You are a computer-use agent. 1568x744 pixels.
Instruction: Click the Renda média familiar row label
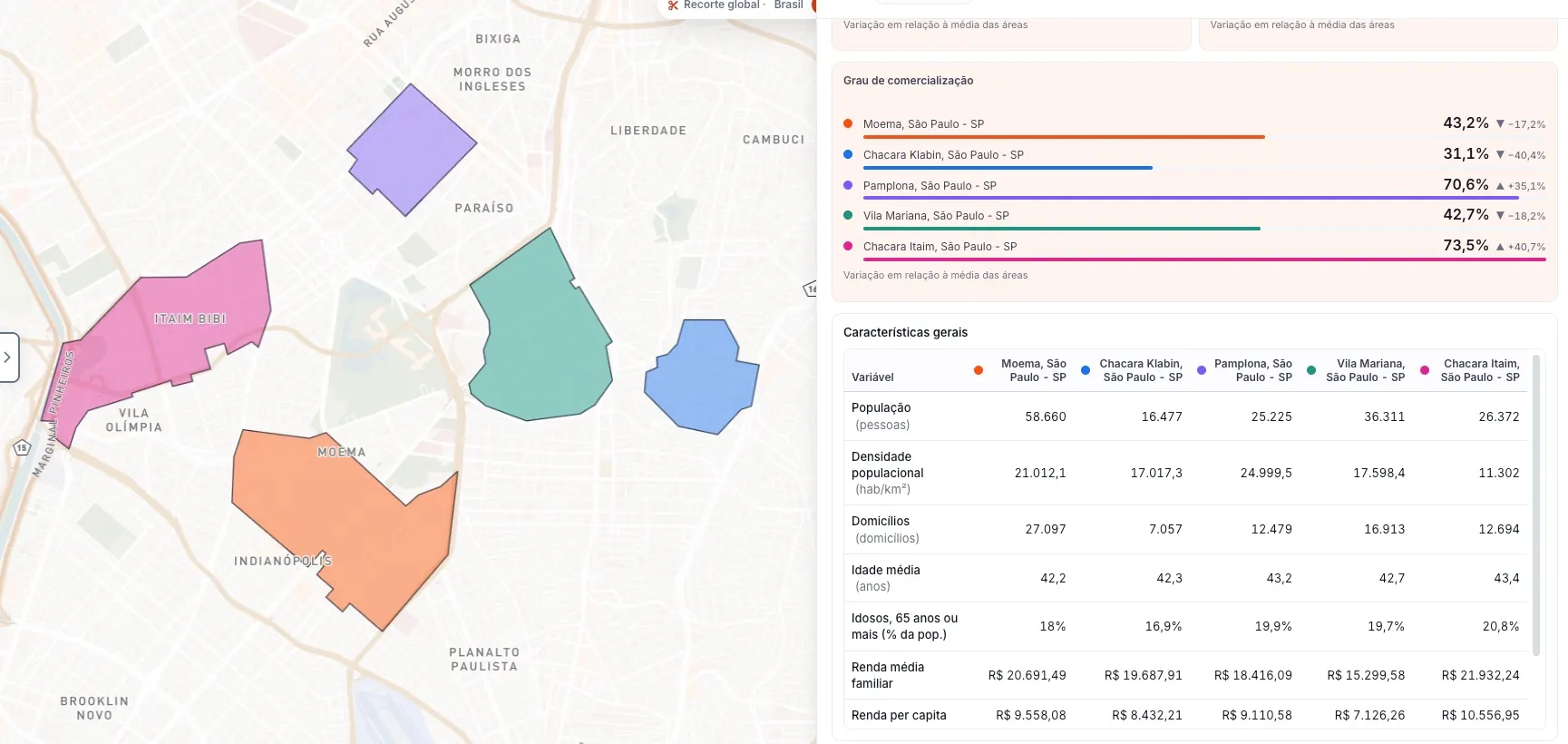[x=888, y=675]
